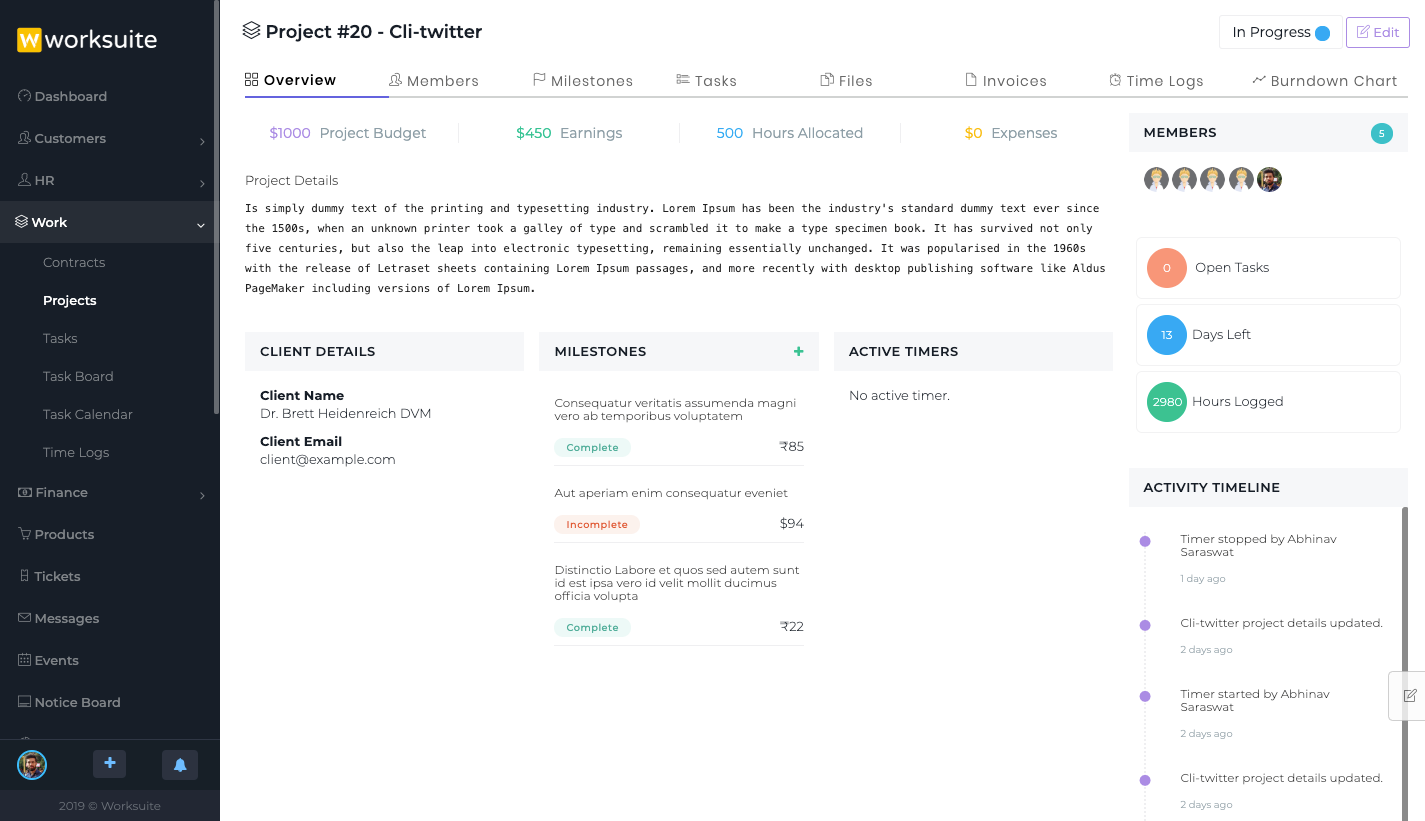
Task: Open the user profile avatar in sidebar
Action: point(32,765)
